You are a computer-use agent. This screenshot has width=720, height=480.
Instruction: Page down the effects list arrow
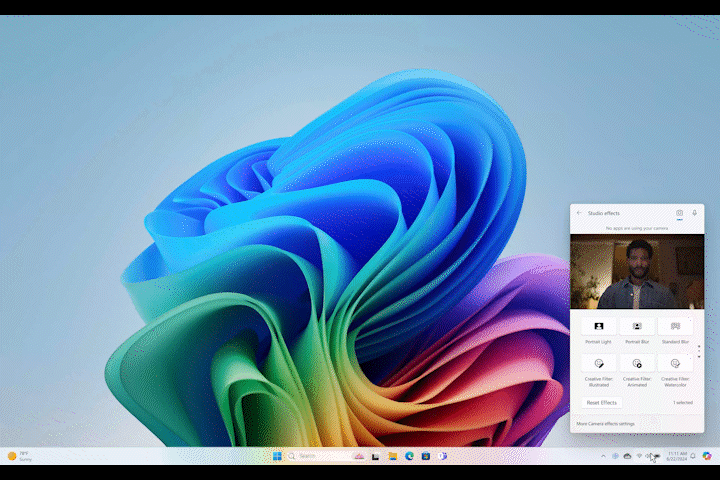point(699,357)
